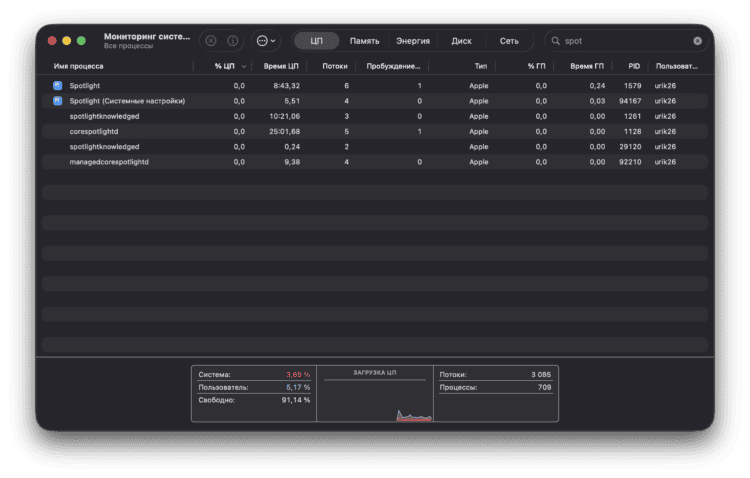Switch to the ЦП tab
Screen dimensions: 750x478
[317, 41]
